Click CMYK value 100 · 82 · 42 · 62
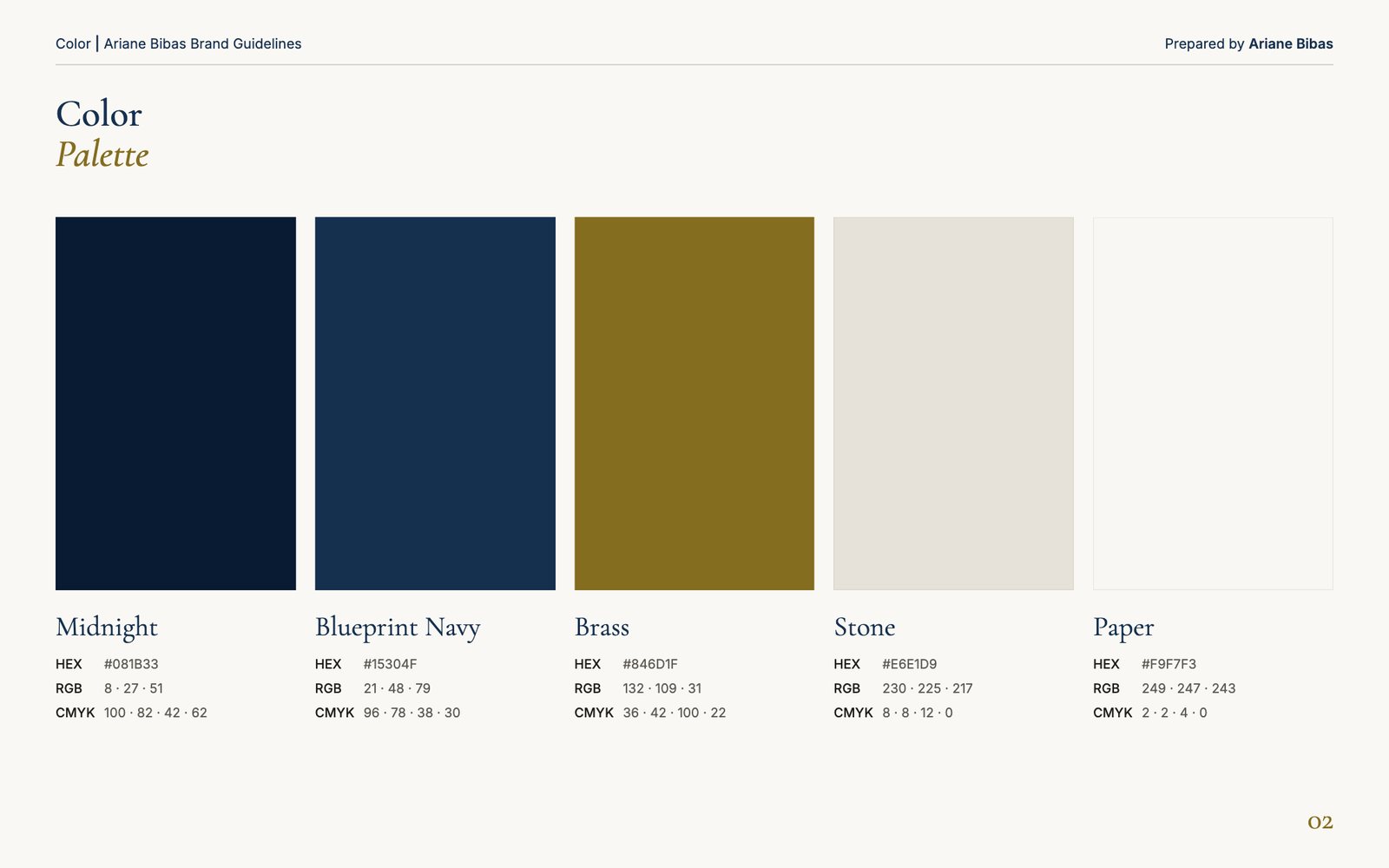The height and width of the screenshot is (868, 1389). [155, 713]
